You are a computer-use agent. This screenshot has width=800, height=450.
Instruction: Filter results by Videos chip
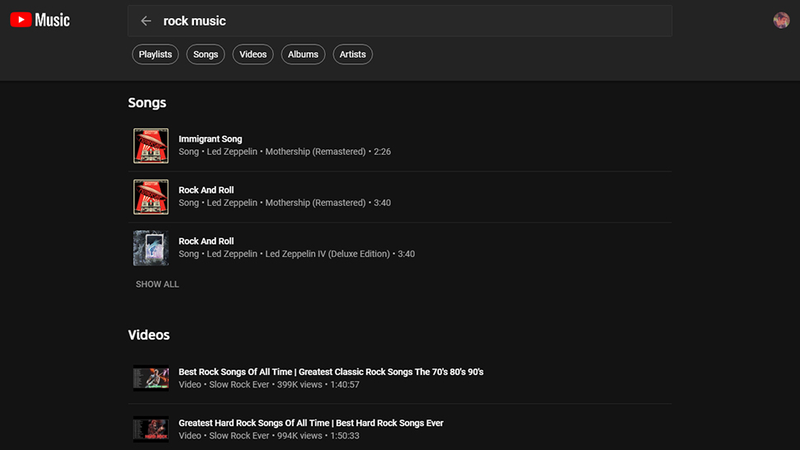pyautogui.click(x=253, y=54)
